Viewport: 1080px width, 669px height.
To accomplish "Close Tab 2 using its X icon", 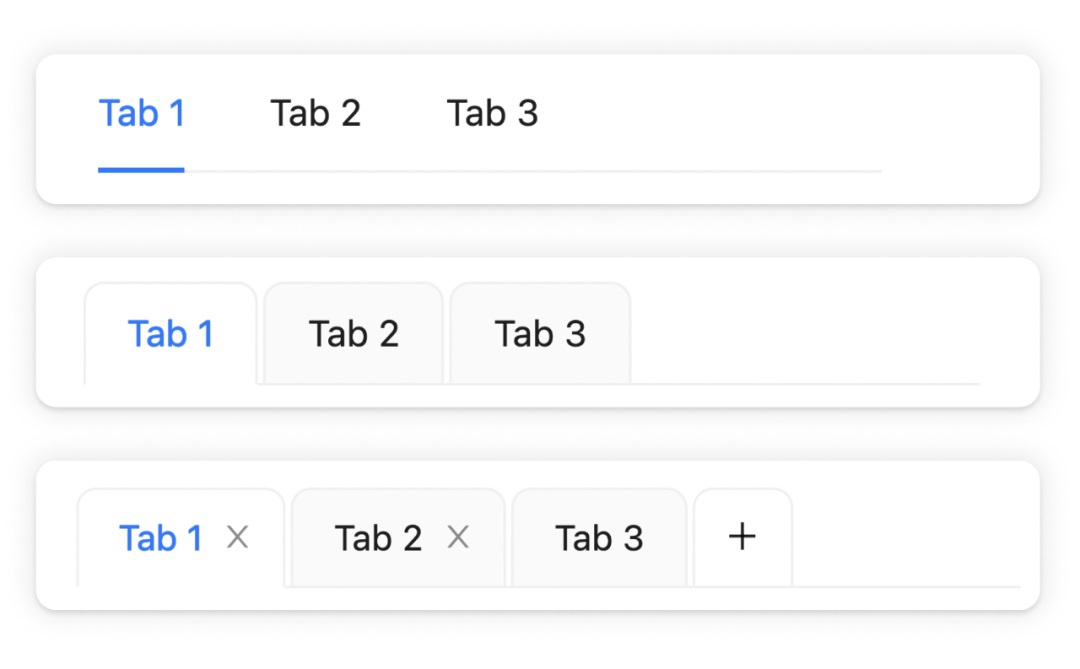I will [458, 538].
